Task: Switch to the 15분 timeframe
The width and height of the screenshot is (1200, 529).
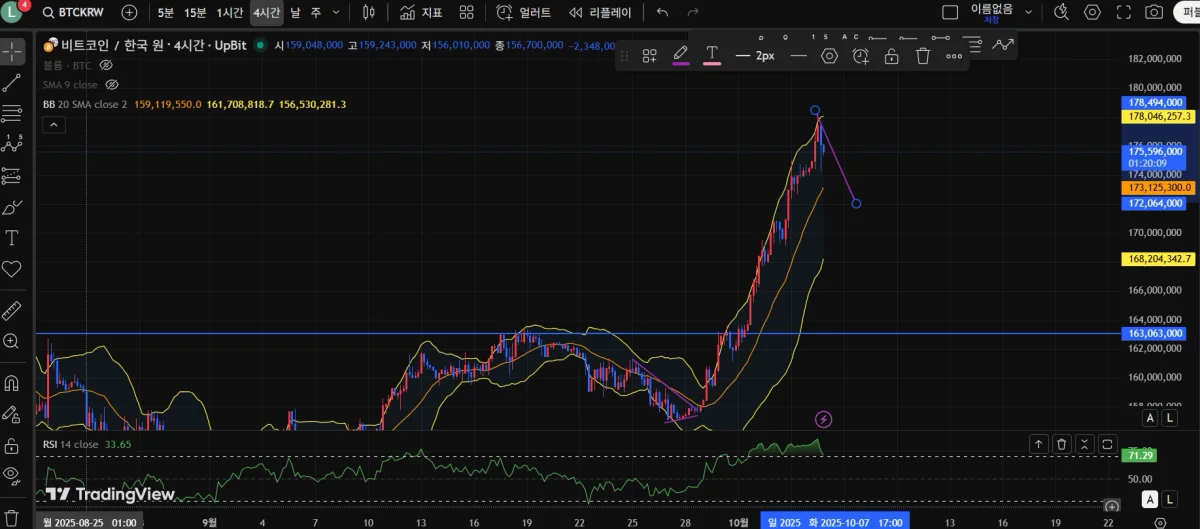Action: click(x=195, y=13)
